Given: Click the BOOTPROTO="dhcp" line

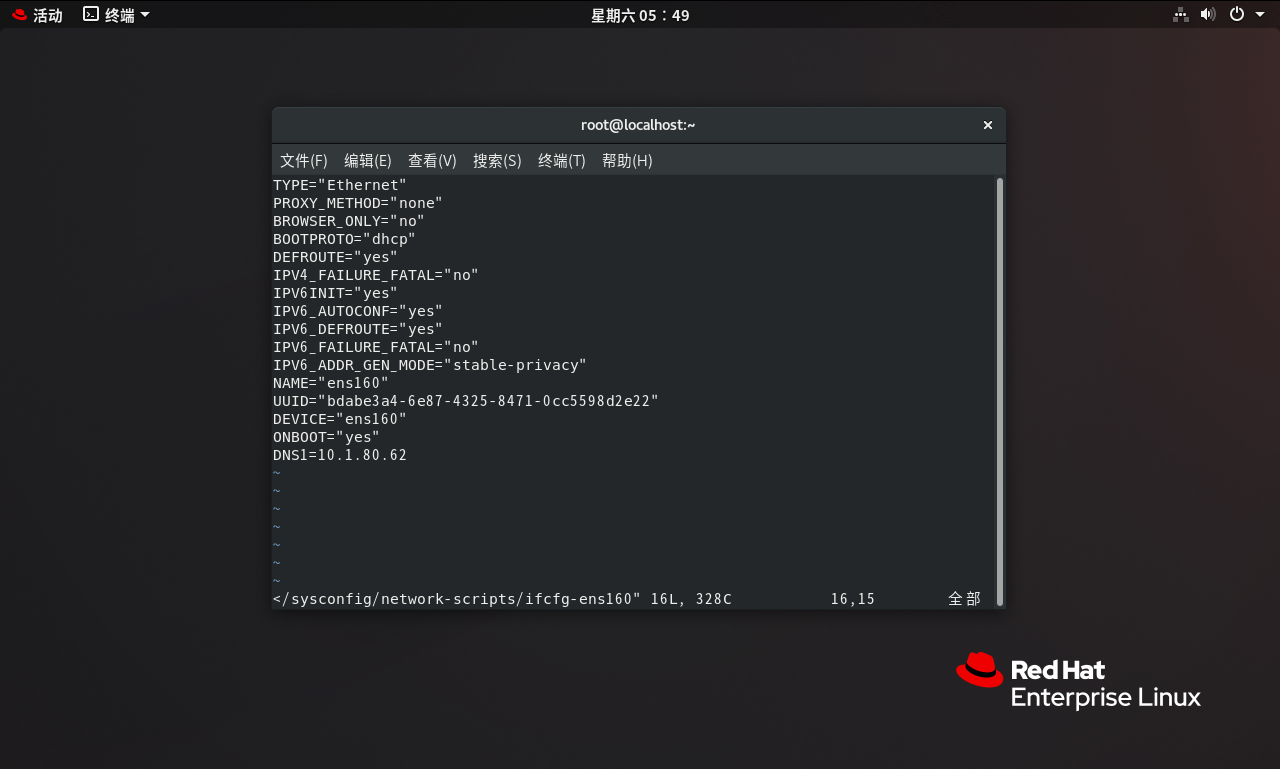Looking at the screenshot, I should [x=344, y=239].
